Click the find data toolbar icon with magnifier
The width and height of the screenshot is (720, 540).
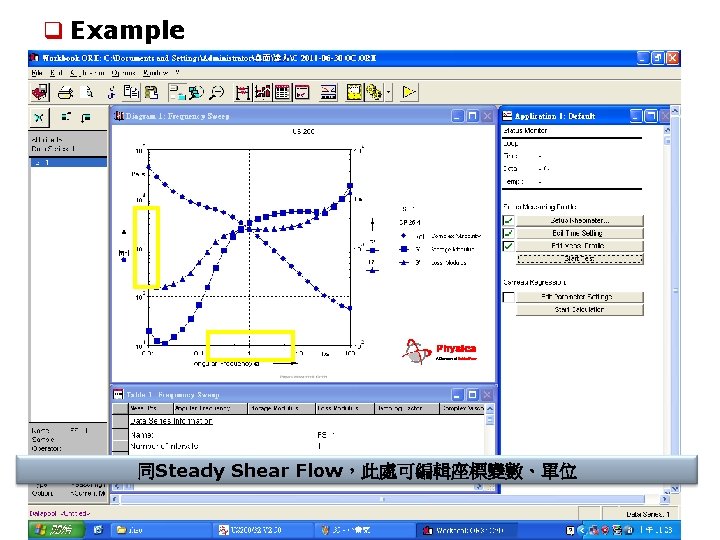[x=196, y=92]
